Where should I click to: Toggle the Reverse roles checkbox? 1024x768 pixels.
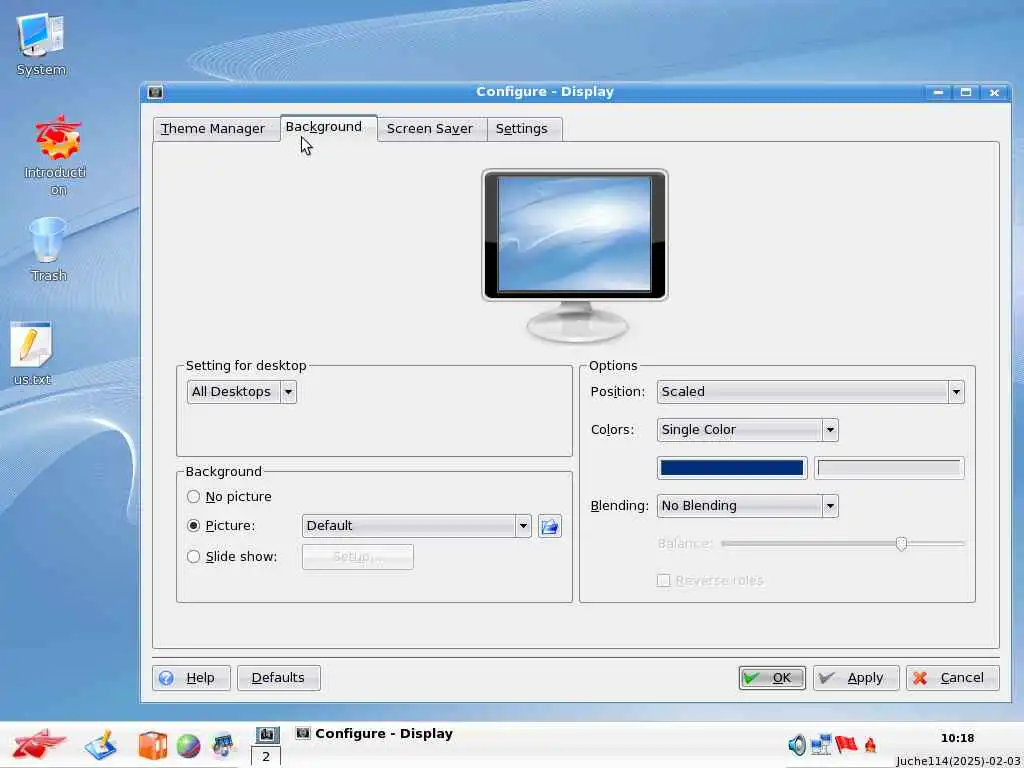664,581
